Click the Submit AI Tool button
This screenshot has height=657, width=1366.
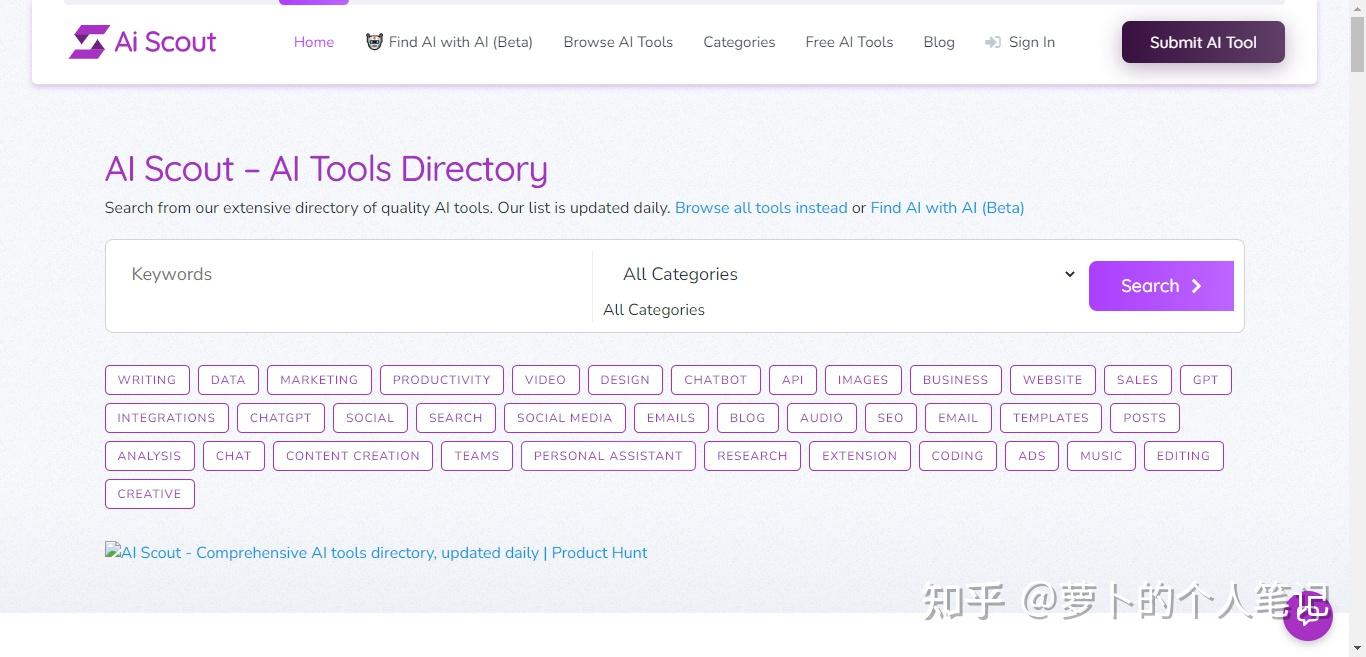coord(1202,42)
